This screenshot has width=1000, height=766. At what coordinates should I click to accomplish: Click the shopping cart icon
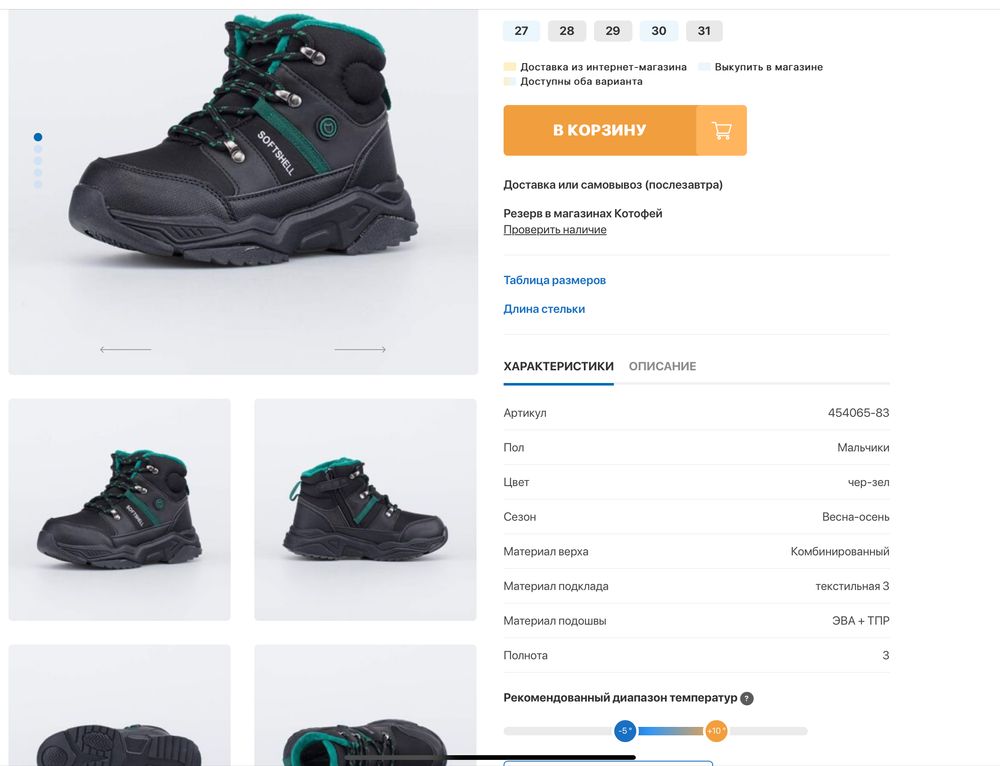tap(721, 130)
